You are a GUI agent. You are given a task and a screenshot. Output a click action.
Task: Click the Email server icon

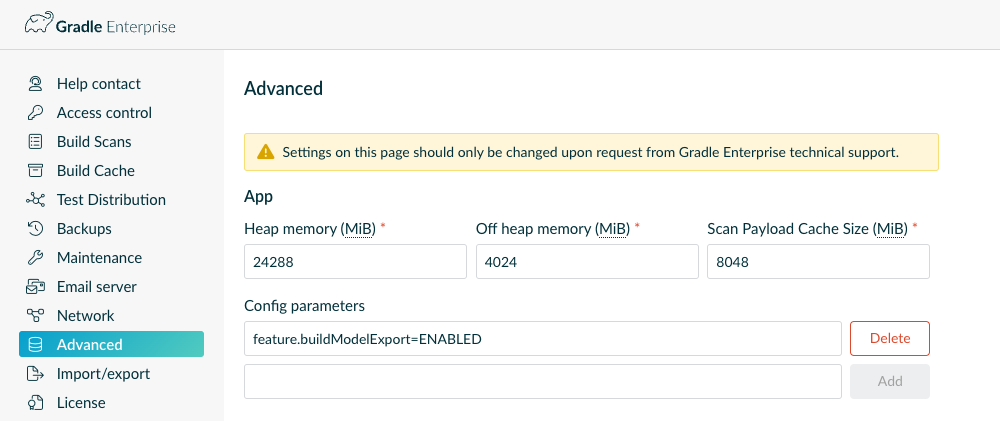pyautogui.click(x=36, y=287)
